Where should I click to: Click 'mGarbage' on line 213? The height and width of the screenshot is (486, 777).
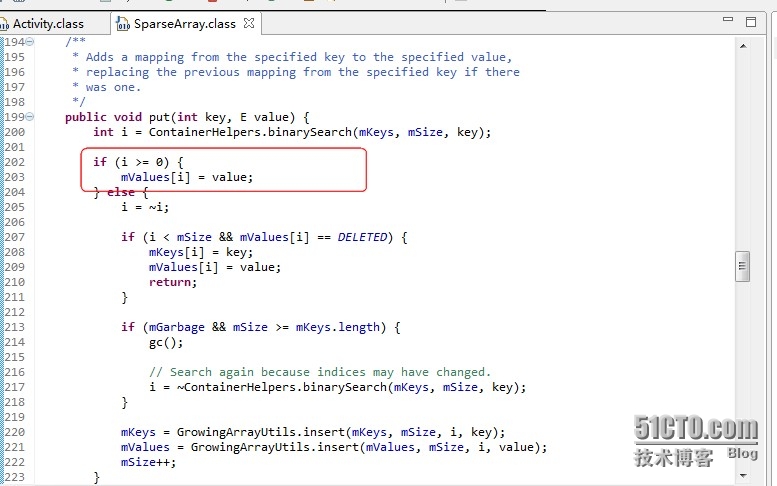(177, 327)
